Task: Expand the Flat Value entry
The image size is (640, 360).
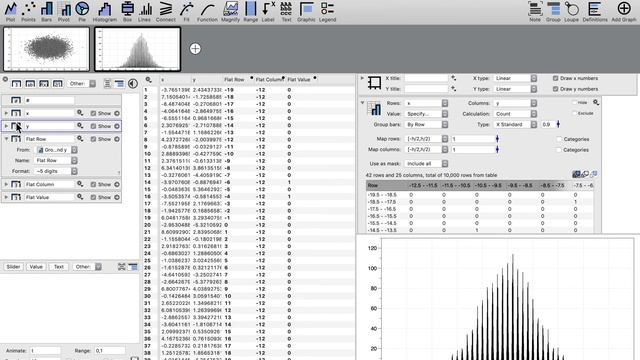Action: (6, 197)
